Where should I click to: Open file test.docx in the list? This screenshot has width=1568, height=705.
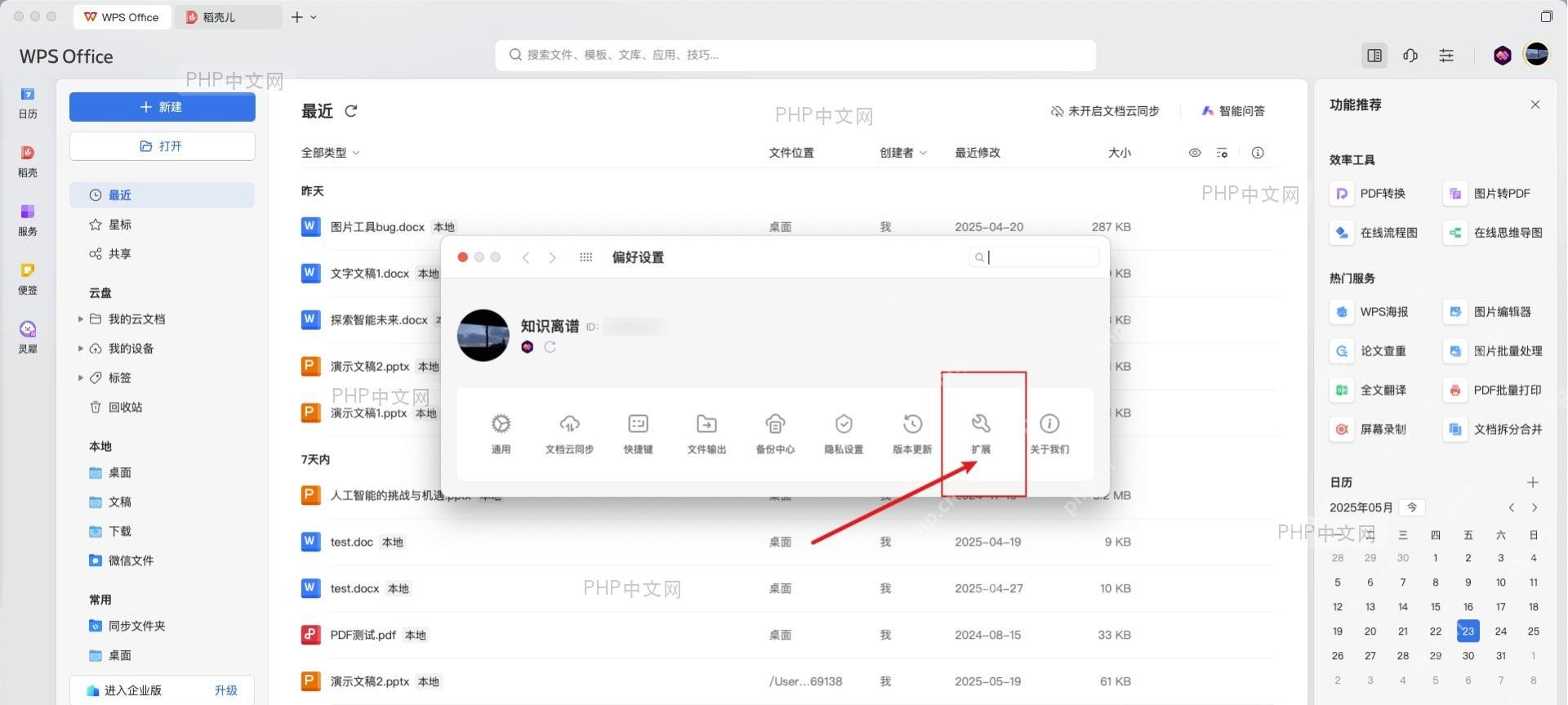(354, 589)
